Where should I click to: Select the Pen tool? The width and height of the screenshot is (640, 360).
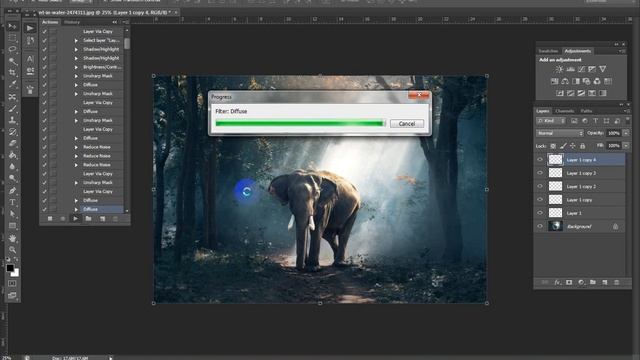click(x=12, y=191)
